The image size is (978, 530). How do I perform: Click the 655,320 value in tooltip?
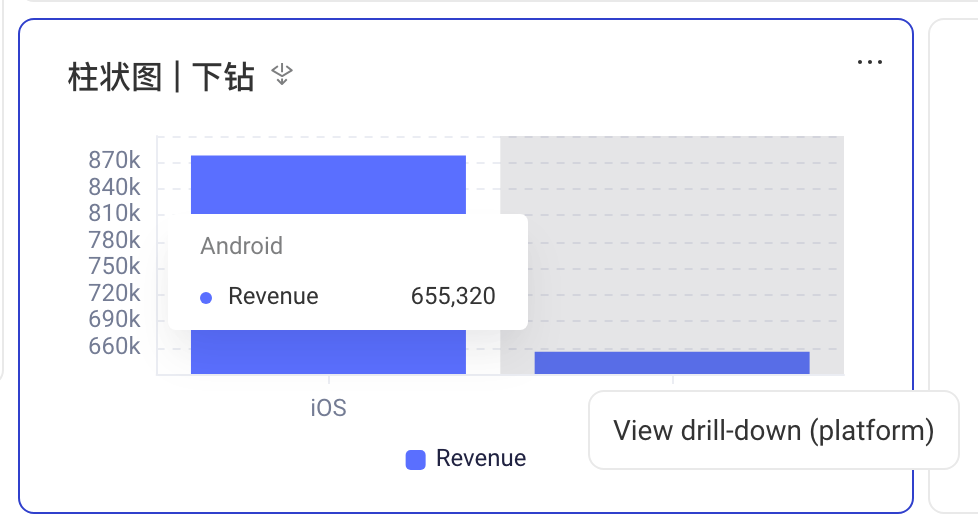pos(453,296)
